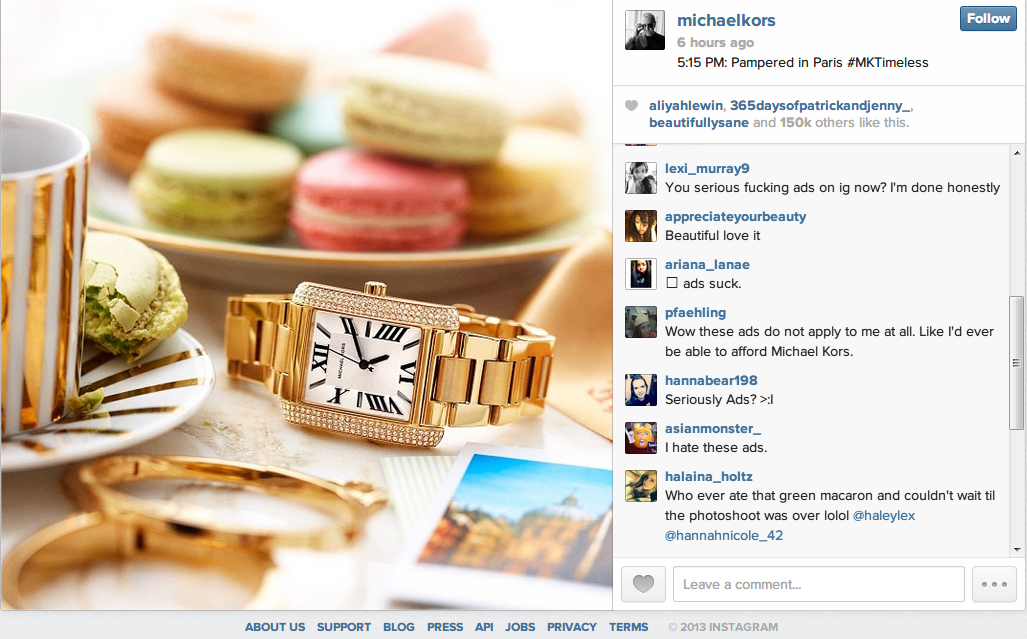Open the @haleylex mention link

884,515
